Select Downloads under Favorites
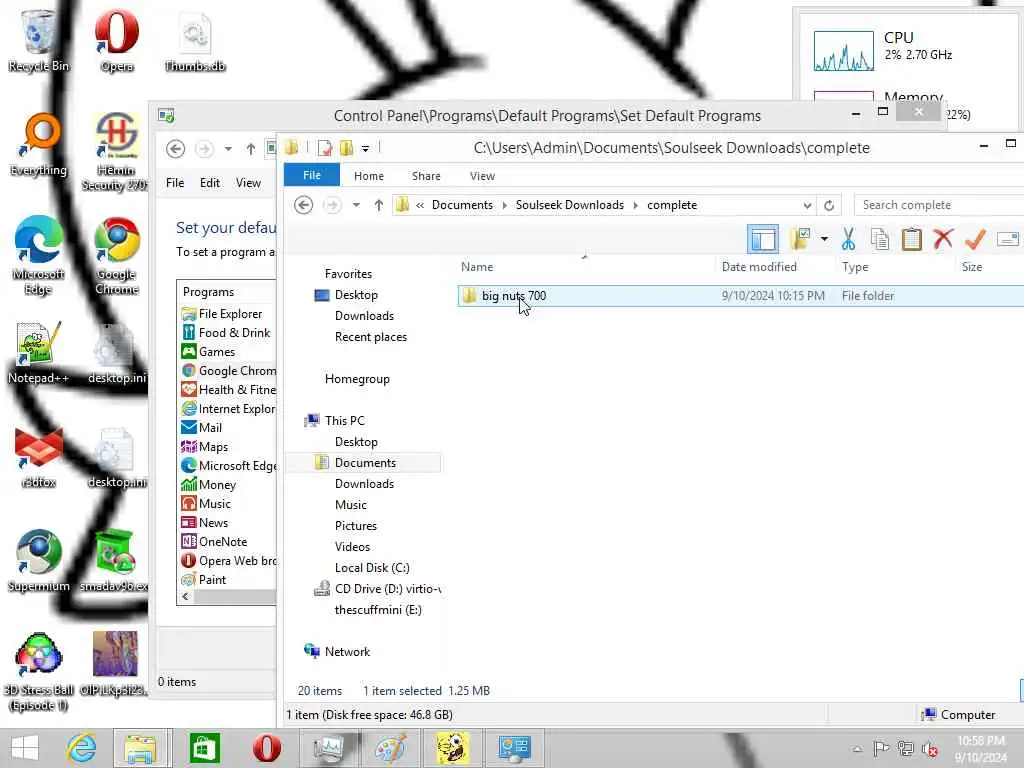Screen dimensions: 1024x768 (364, 315)
